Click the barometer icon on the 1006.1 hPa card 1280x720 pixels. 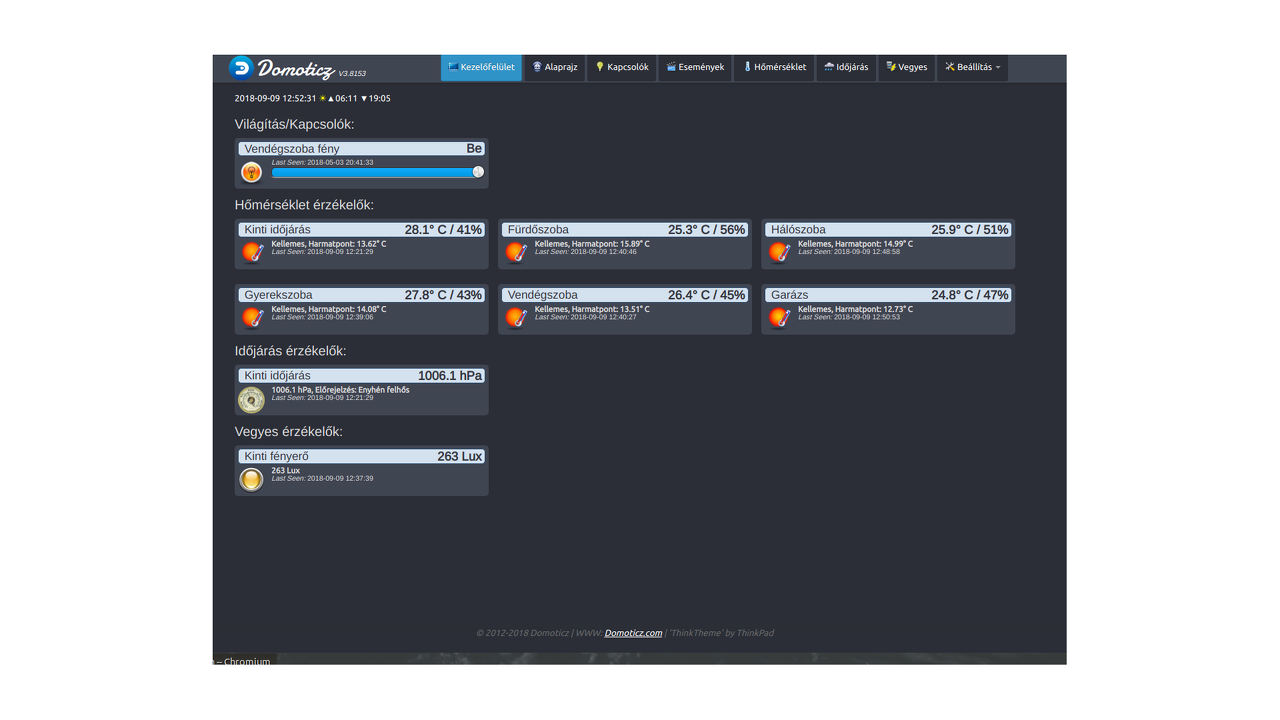[x=251, y=399]
